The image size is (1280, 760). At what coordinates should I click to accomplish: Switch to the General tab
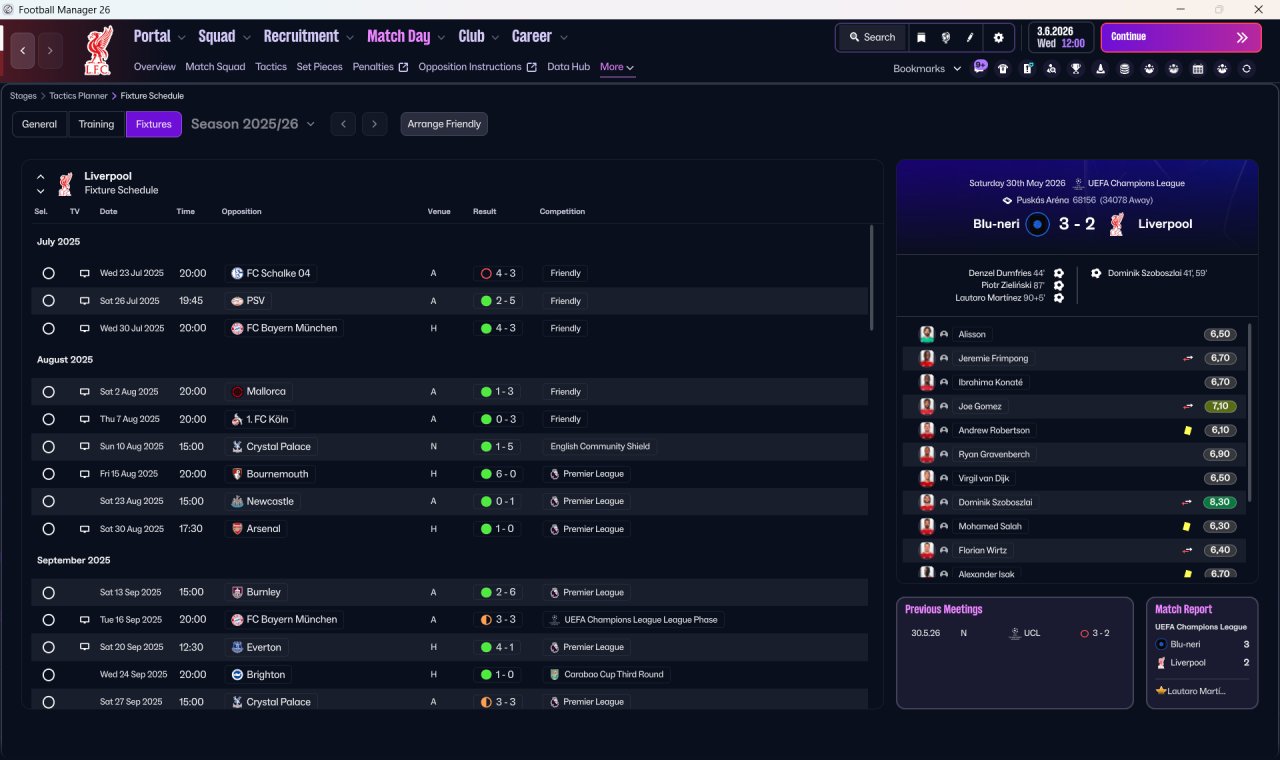(x=40, y=124)
